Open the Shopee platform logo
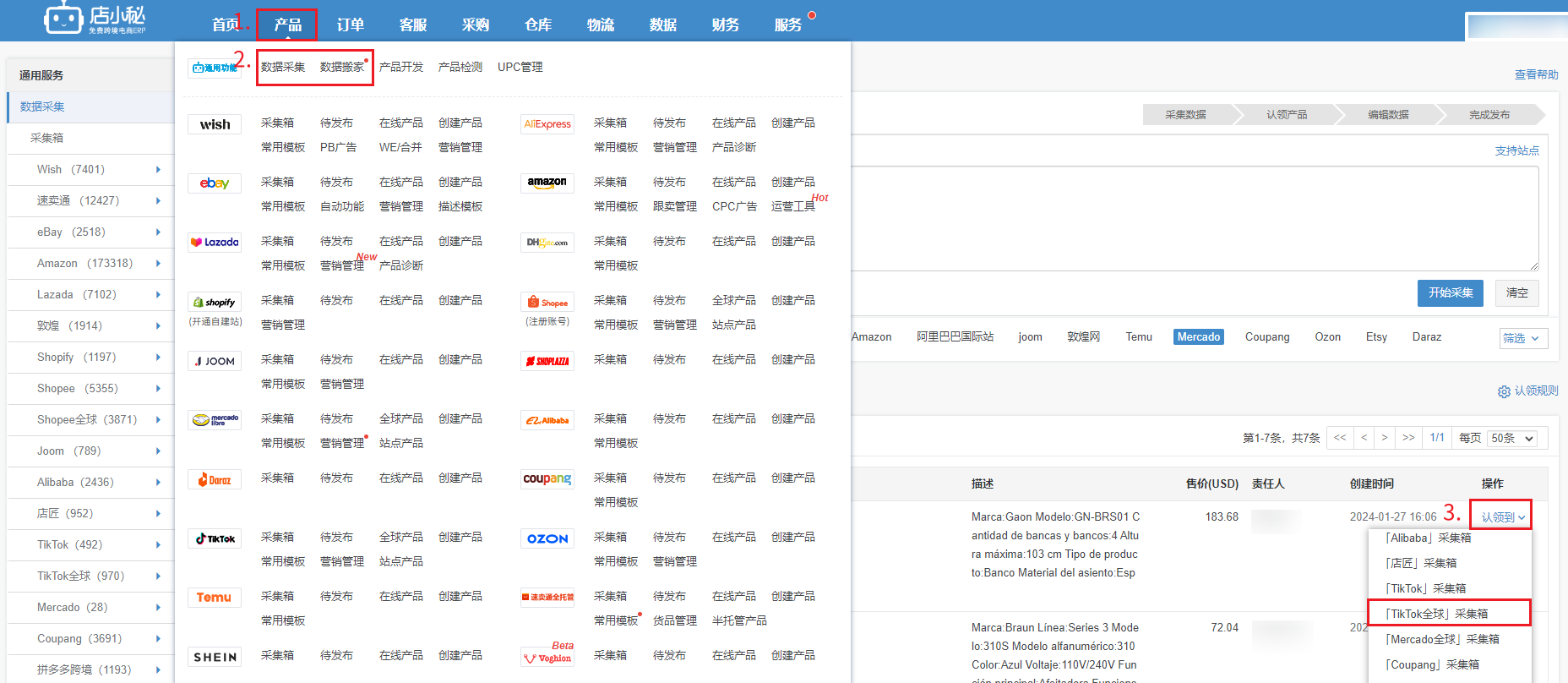 tap(547, 302)
